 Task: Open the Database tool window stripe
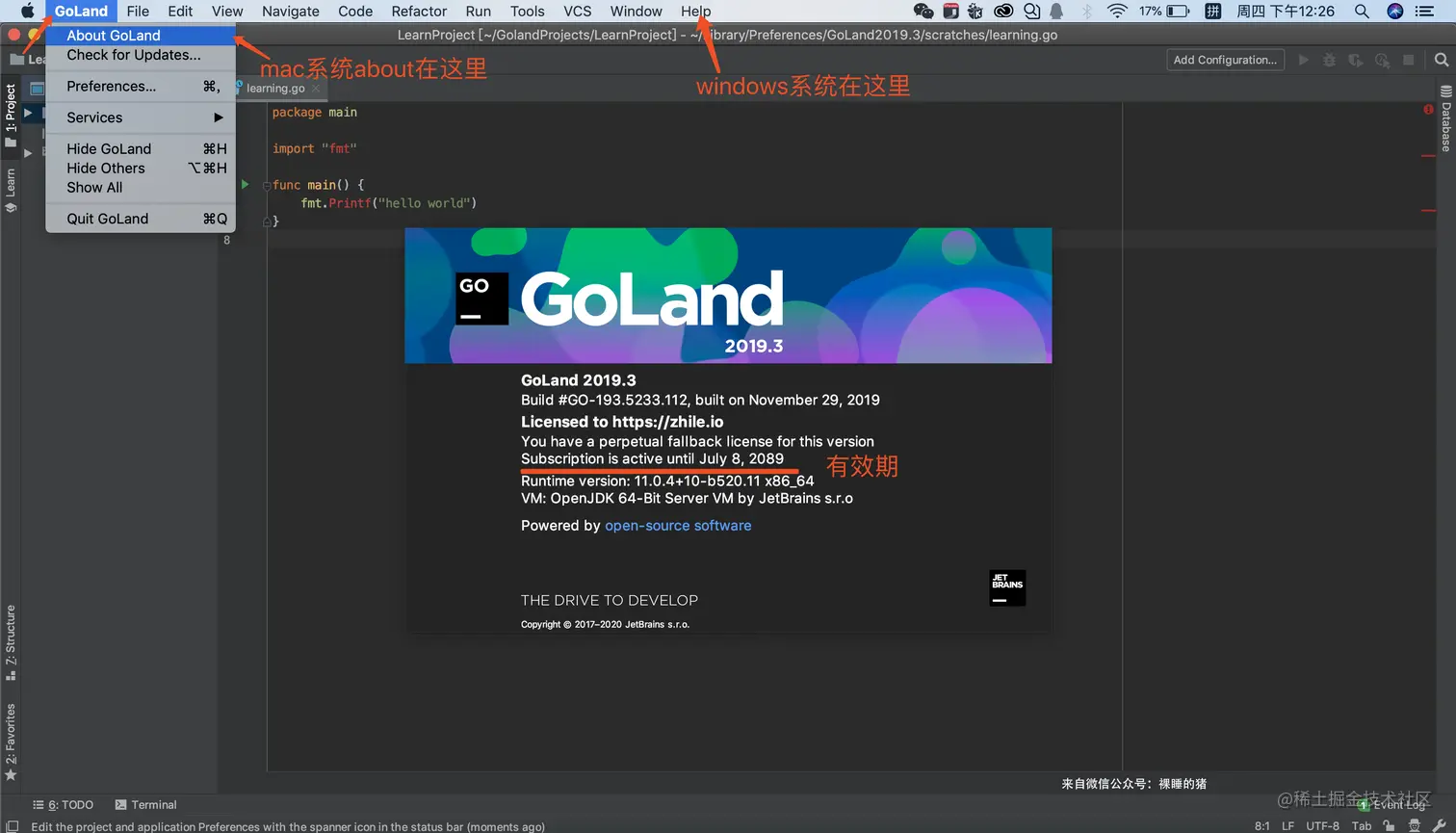point(1445,118)
